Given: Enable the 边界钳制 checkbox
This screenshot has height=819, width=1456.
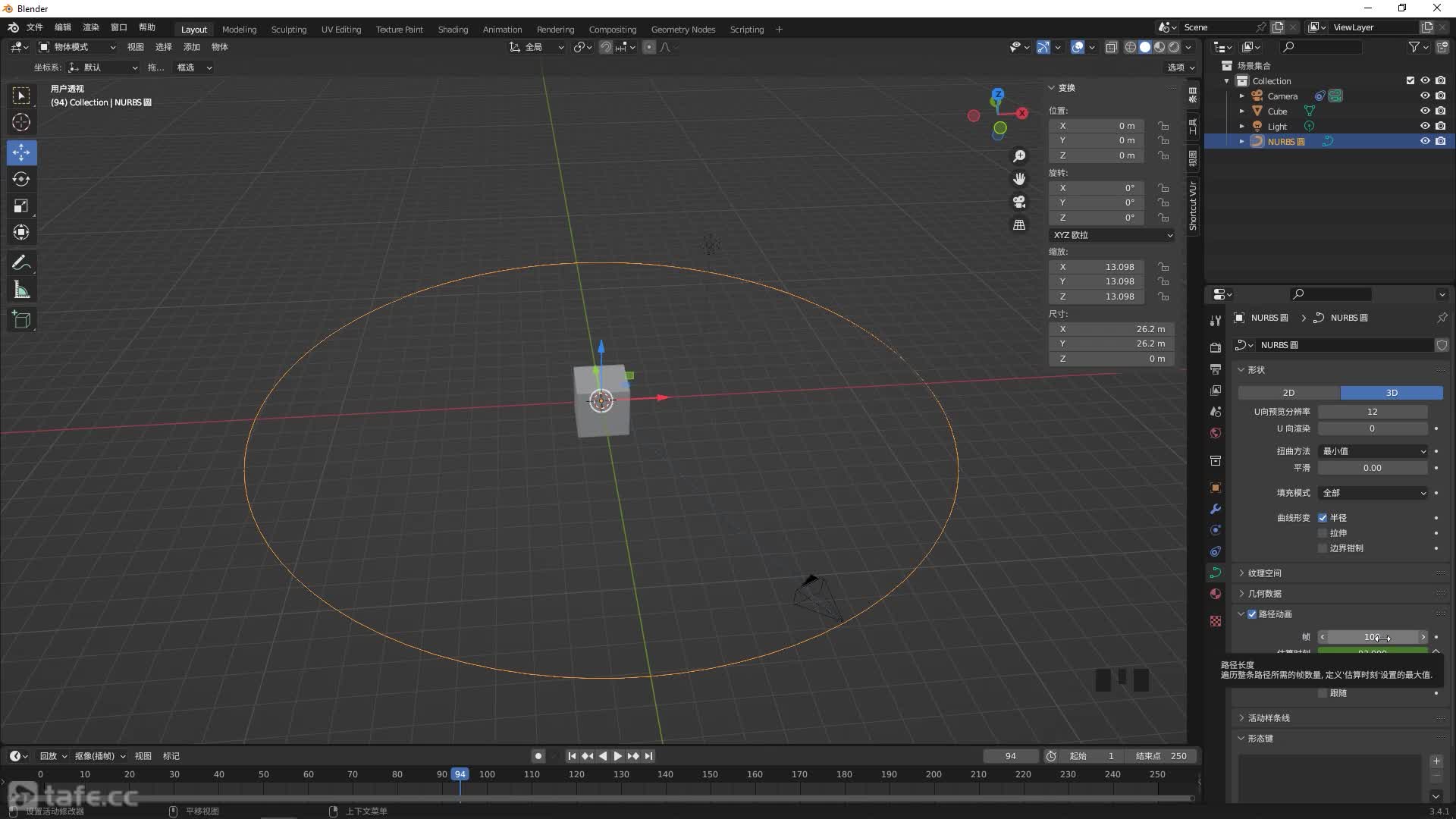Looking at the screenshot, I should click(1323, 548).
